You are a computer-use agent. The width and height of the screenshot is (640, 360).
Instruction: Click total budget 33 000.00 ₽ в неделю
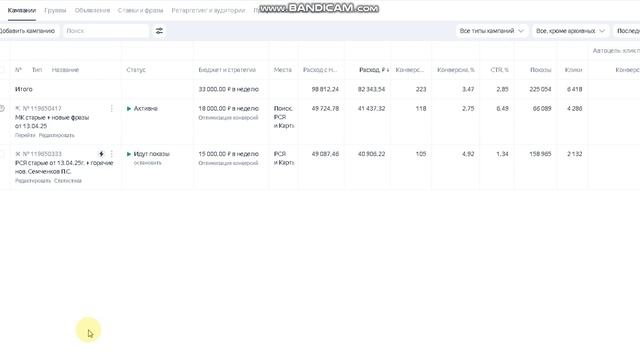229,89
